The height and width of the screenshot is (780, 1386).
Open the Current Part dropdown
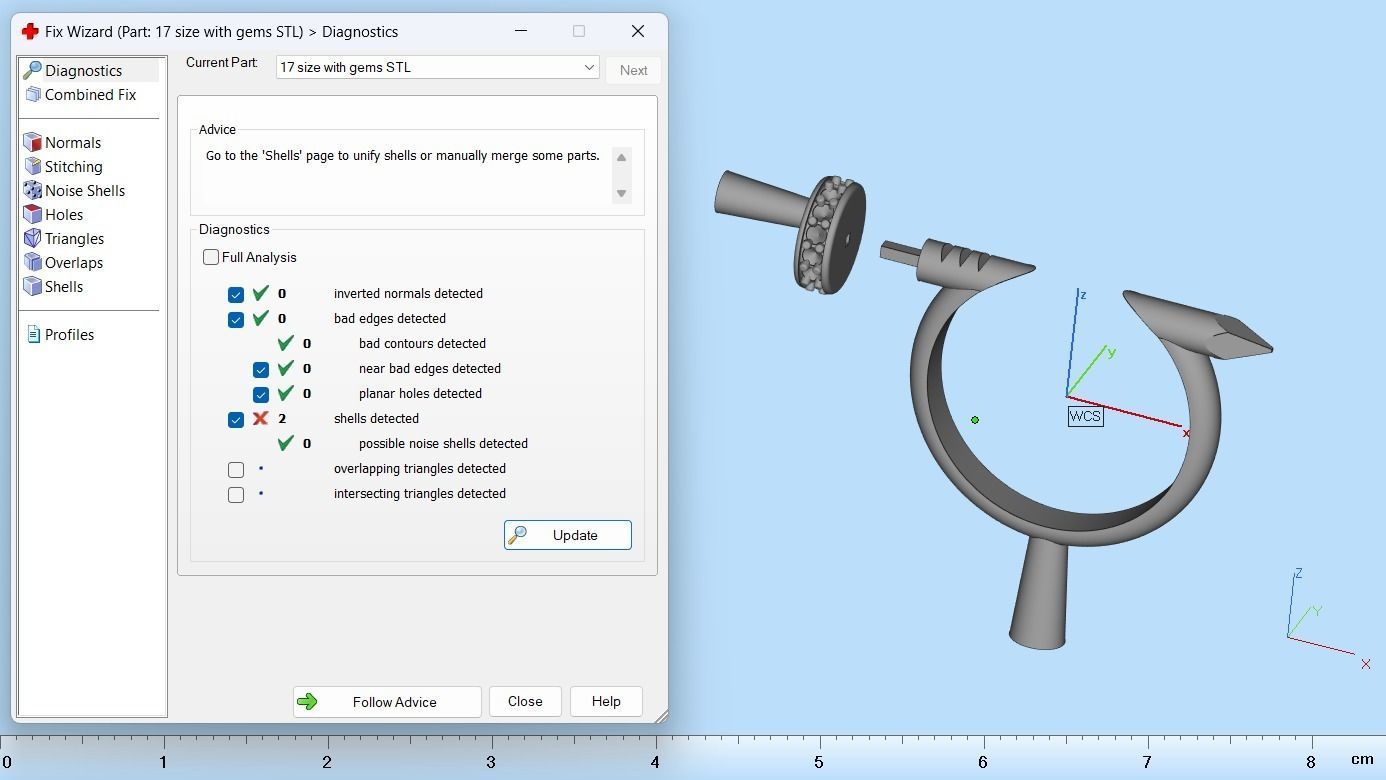coord(438,67)
